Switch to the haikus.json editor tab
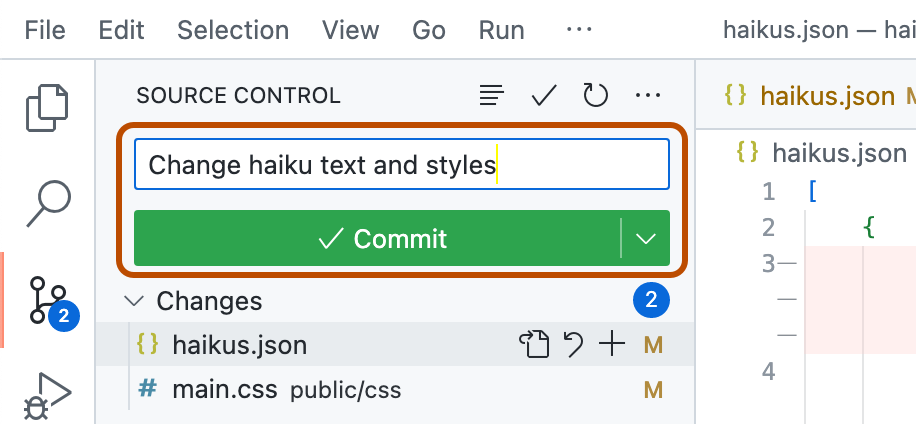This screenshot has height=424, width=916. 826,96
